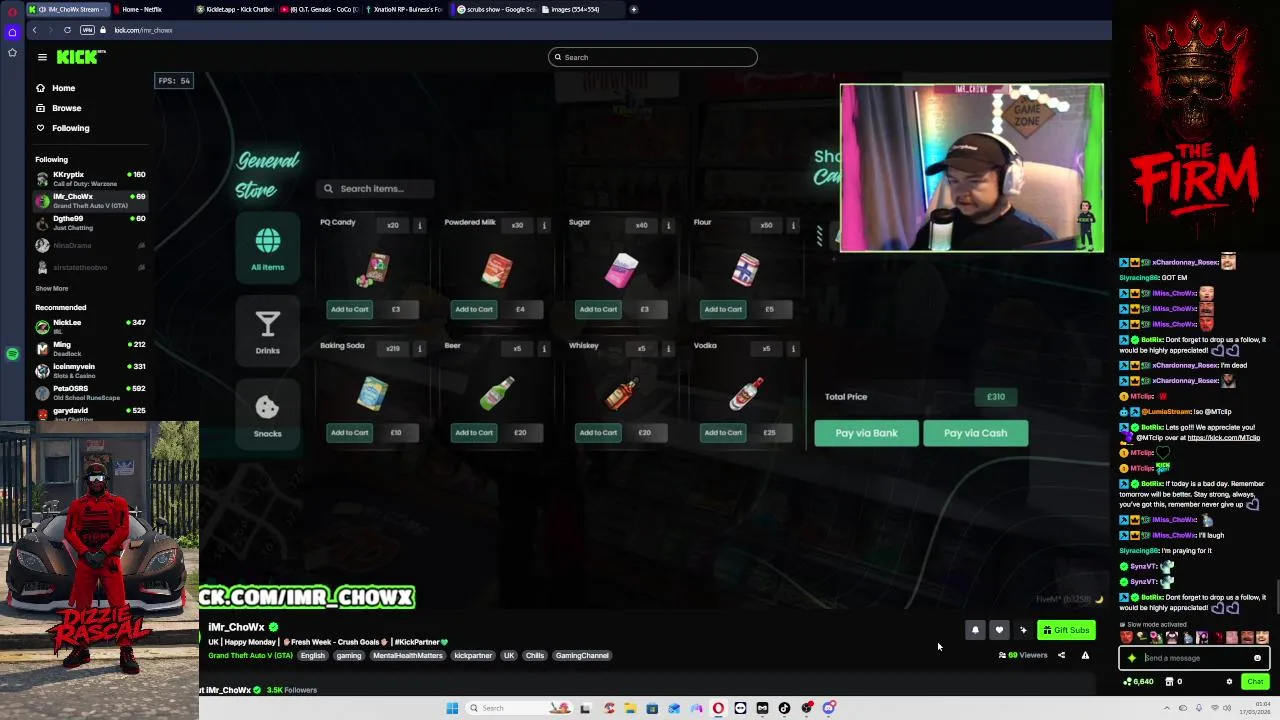This screenshot has width=1280, height=720.
Task: Click the kickpartner tag
Action: pyautogui.click(x=473, y=656)
